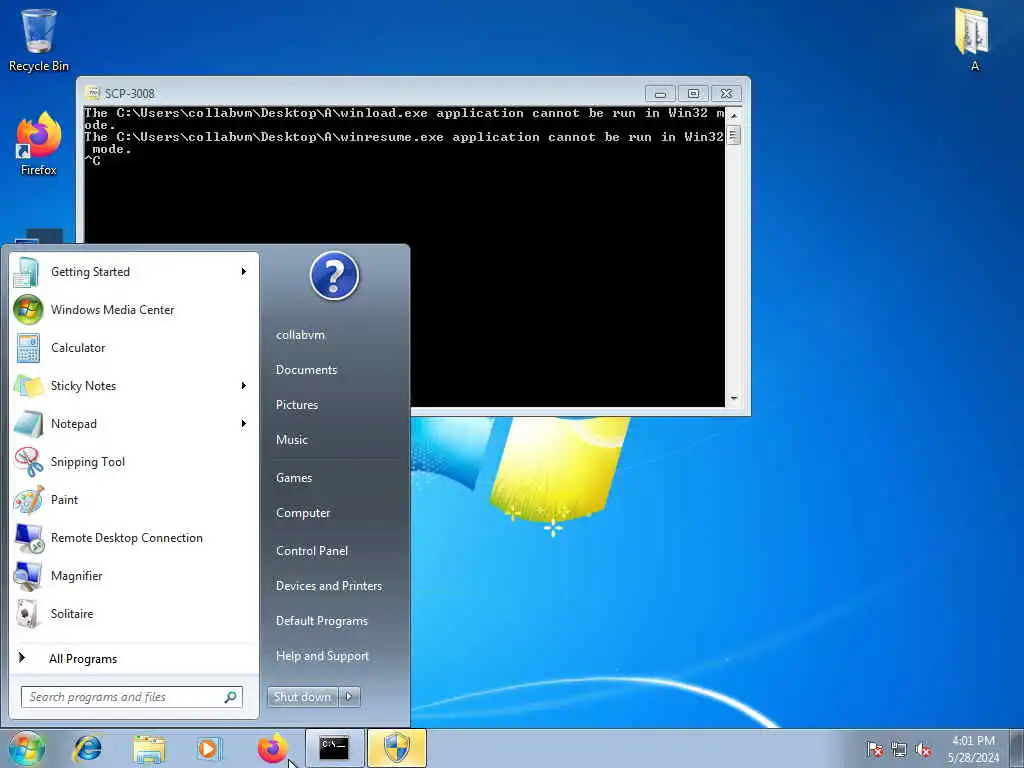
Task: Click the console scrollbar down arrow
Action: [x=734, y=398]
